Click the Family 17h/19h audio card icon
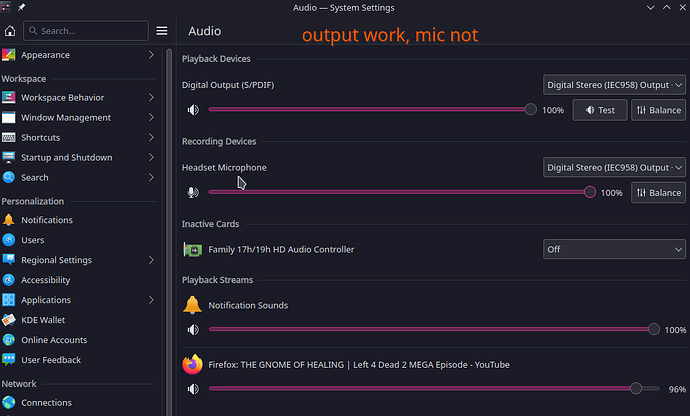Image resolution: width=690 pixels, height=416 pixels. tap(192, 249)
